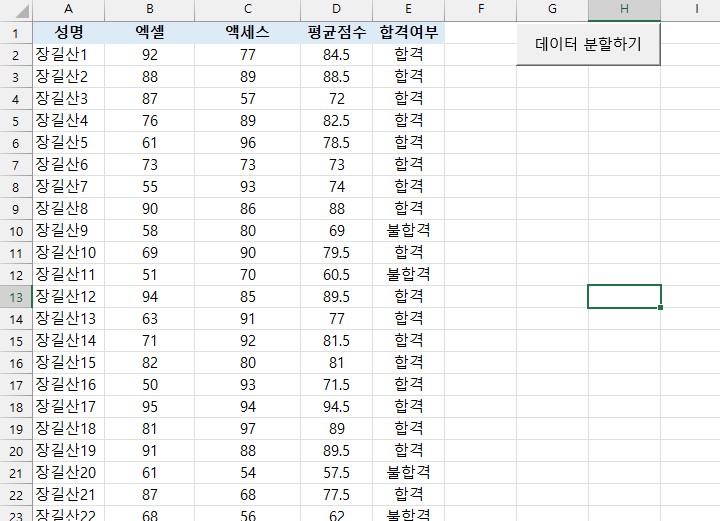Click average 82.5 in row 5

coord(337,121)
